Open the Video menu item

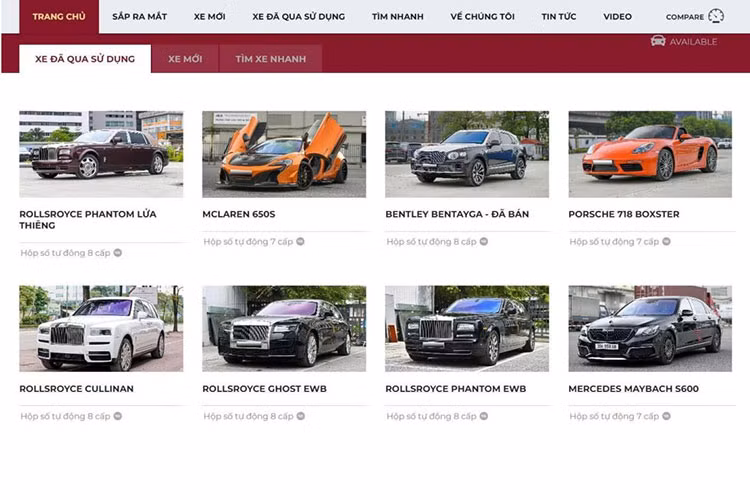point(617,17)
